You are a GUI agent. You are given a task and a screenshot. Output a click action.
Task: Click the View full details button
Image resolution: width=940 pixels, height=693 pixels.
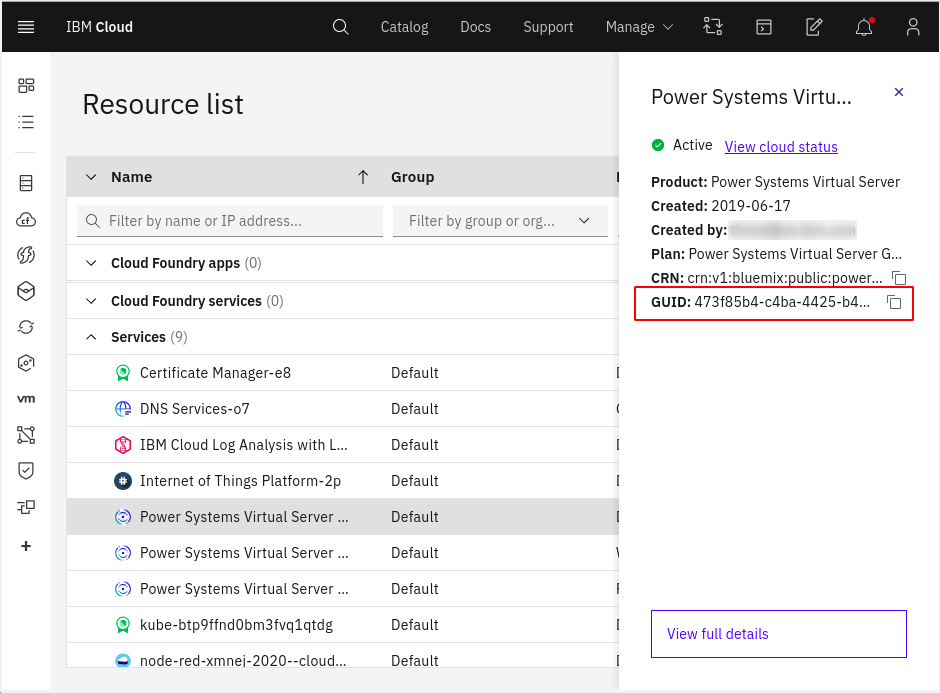point(778,634)
